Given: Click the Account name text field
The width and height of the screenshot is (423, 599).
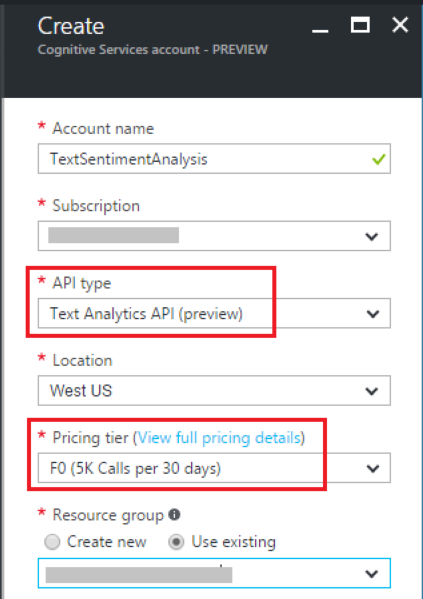Looking at the screenshot, I should coord(214,159).
